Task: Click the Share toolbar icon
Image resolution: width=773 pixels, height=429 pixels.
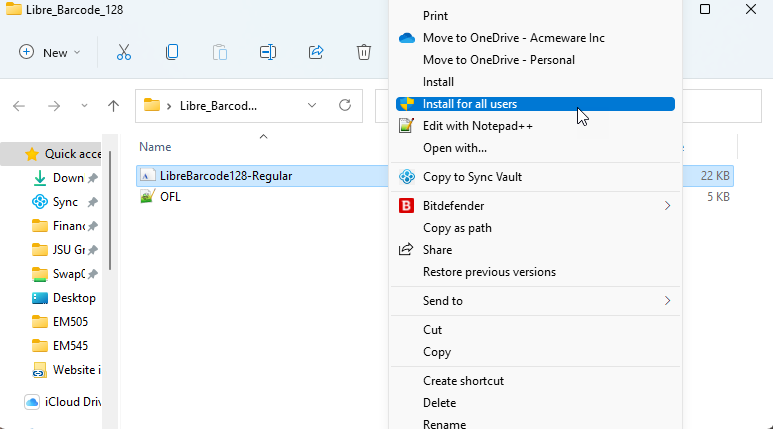Action: click(316, 52)
